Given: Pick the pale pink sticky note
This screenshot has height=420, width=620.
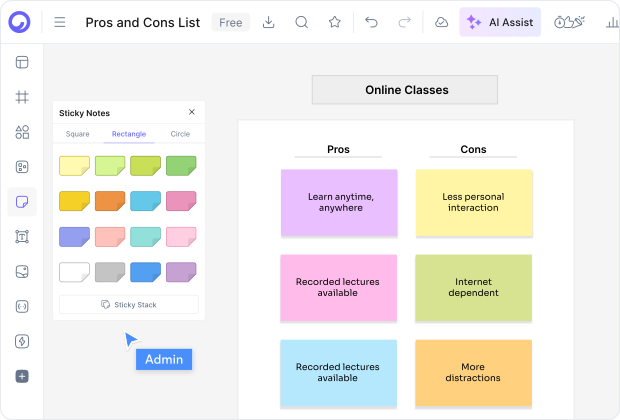Looking at the screenshot, I should tap(181, 236).
